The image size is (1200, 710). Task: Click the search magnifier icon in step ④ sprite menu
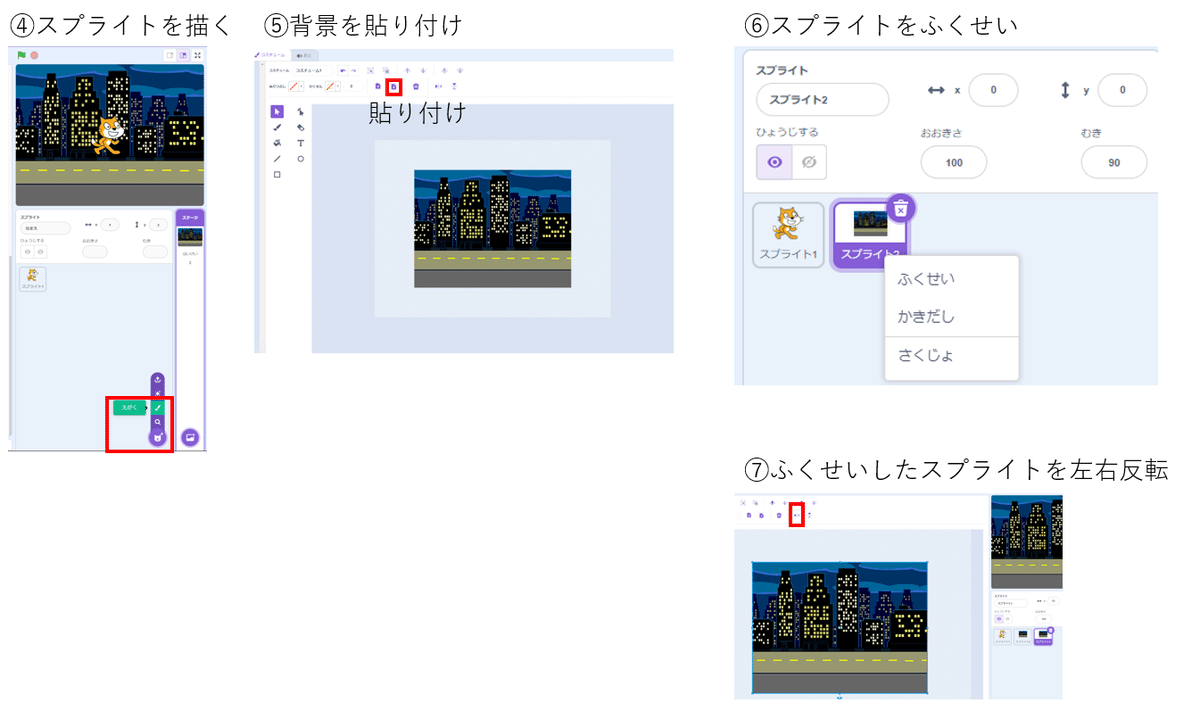pyautogui.click(x=158, y=422)
